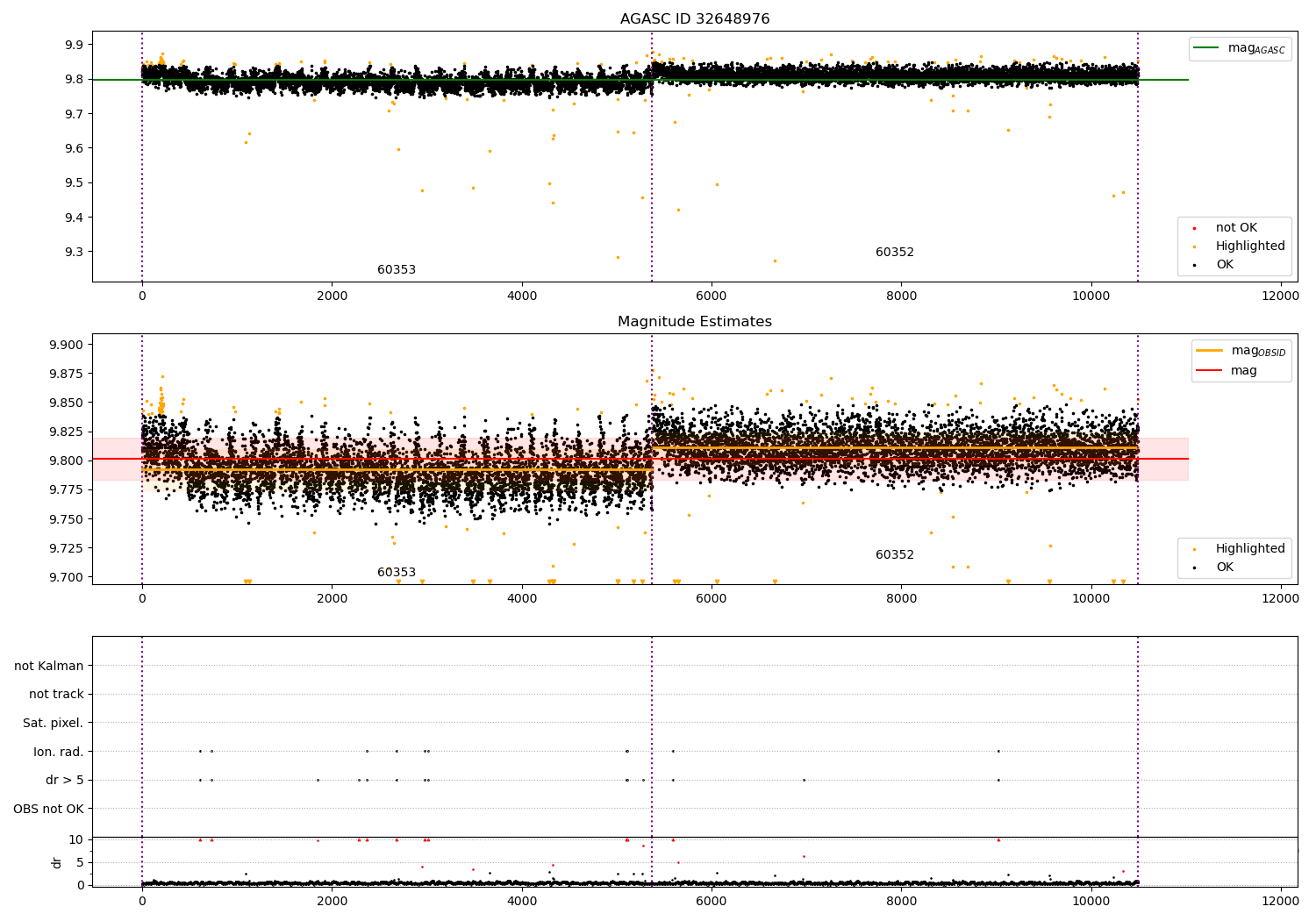Image resolution: width=1316 pixels, height=921 pixels.
Task: Click "6000" x-tick under top plot
Action: [x=712, y=296]
